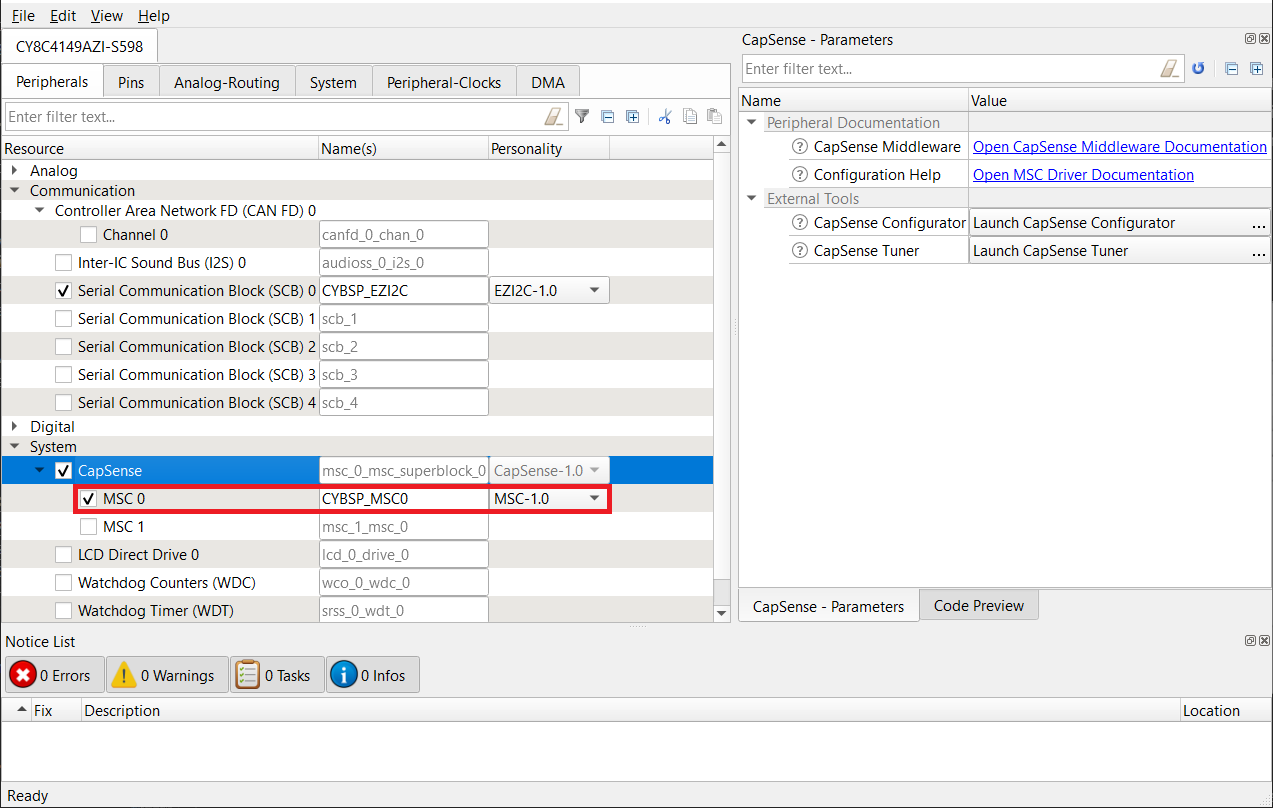Collapse all resources icon in Peripherals toolbar

(607, 117)
